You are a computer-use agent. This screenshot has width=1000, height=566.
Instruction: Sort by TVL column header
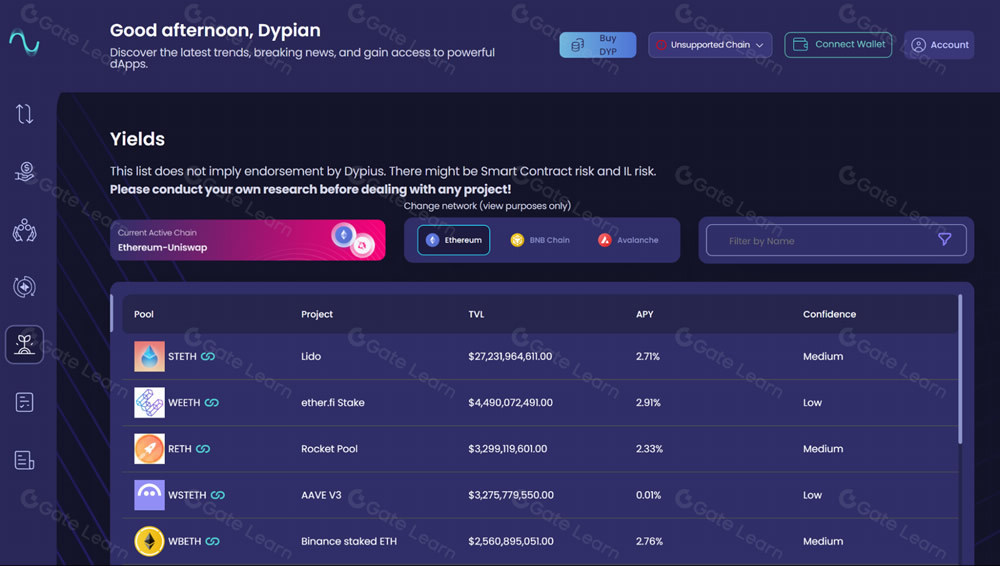pos(476,314)
